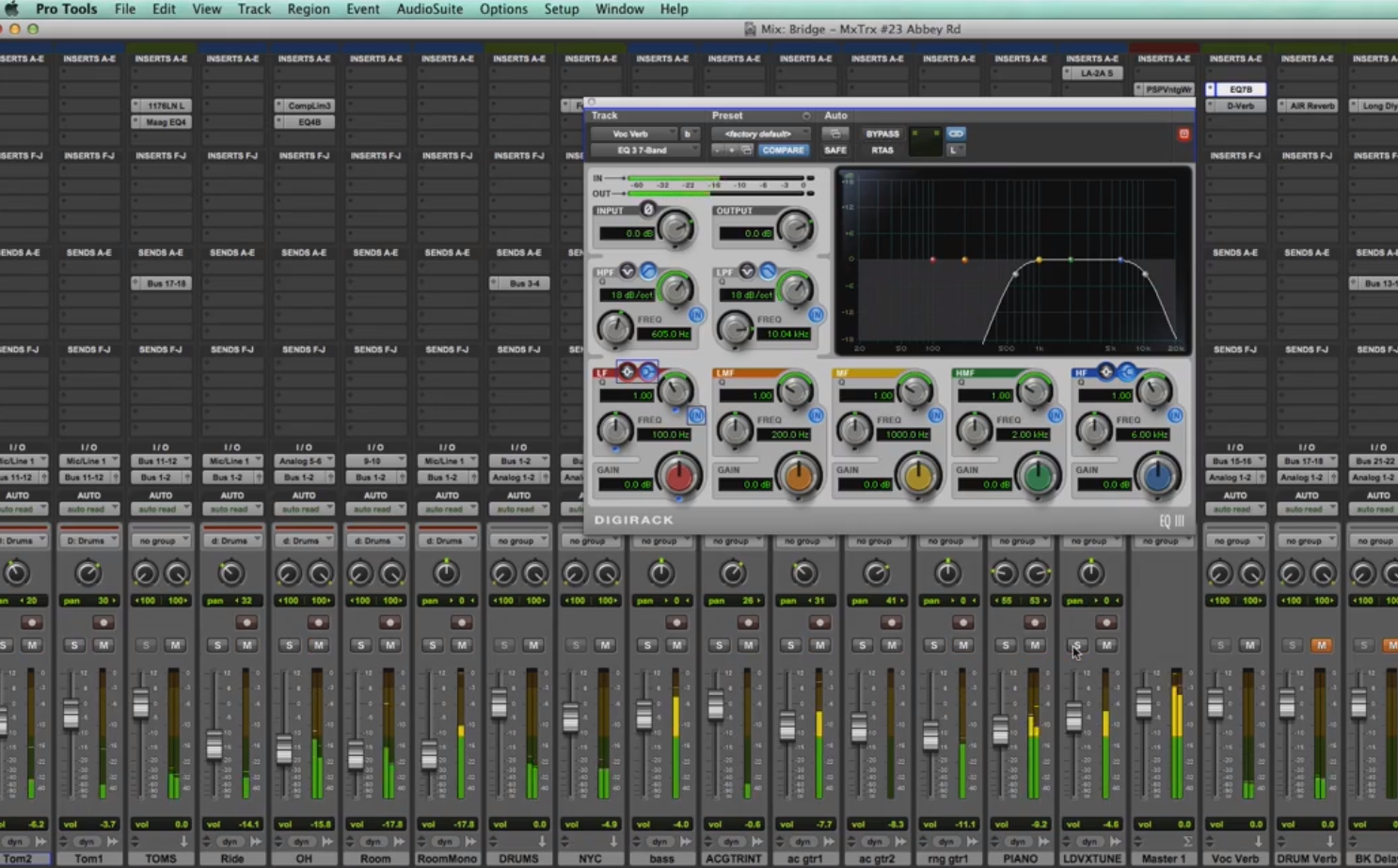Open the factory default preset menu
The height and width of the screenshot is (868, 1398).
pyautogui.click(x=760, y=134)
